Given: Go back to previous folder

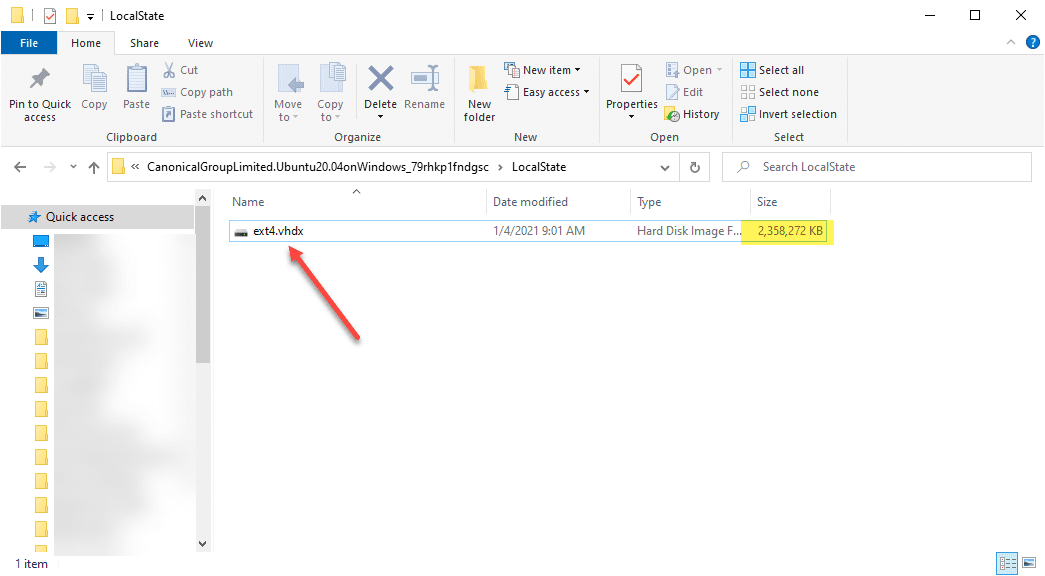Looking at the screenshot, I should [x=21, y=167].
